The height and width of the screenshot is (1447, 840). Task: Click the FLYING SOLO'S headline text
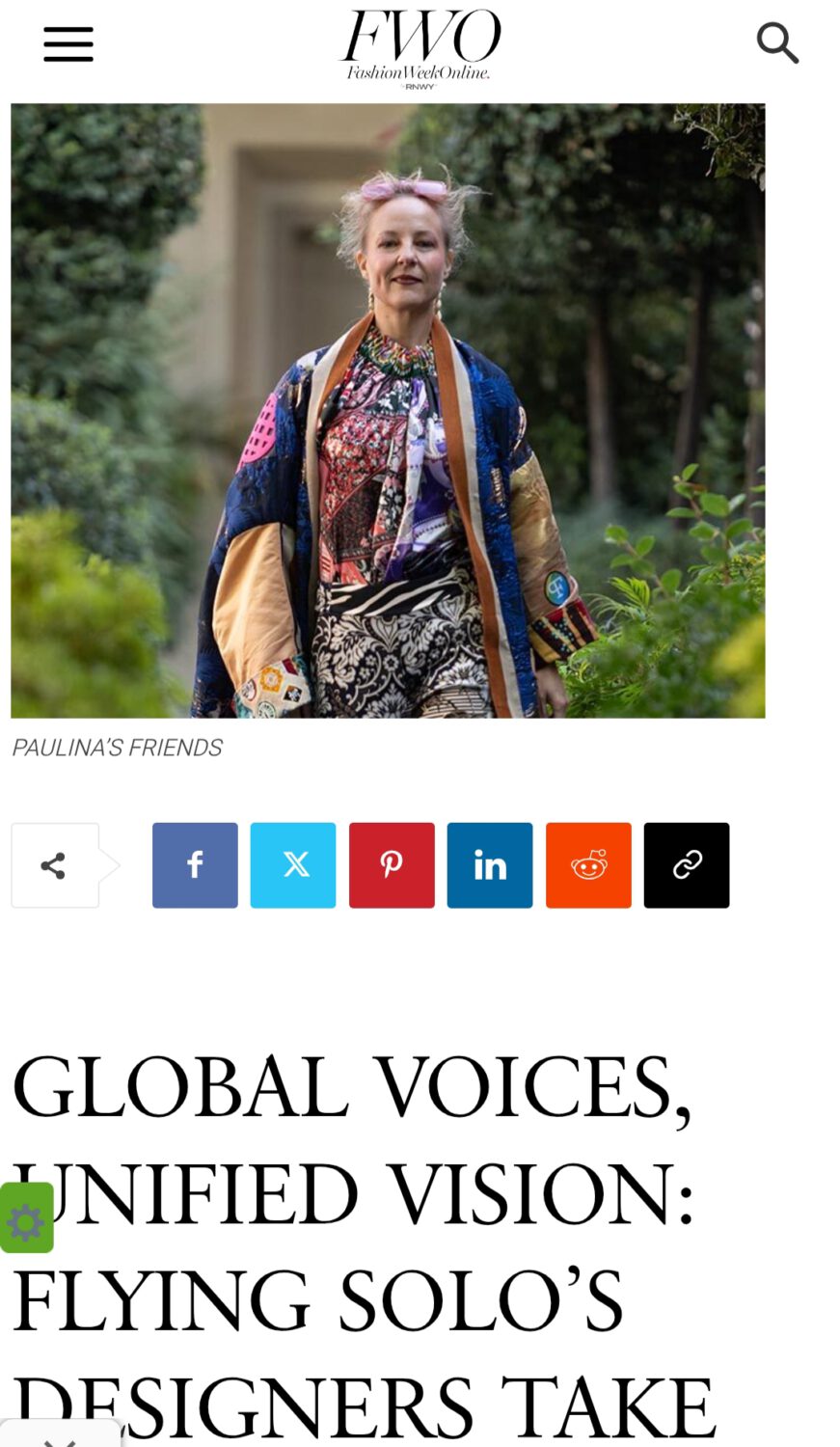pos(318,1300)
